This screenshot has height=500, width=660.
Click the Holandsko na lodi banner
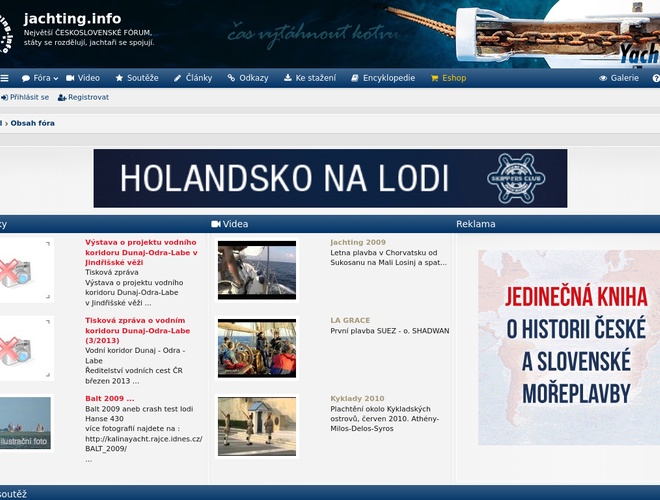point(330,178)
